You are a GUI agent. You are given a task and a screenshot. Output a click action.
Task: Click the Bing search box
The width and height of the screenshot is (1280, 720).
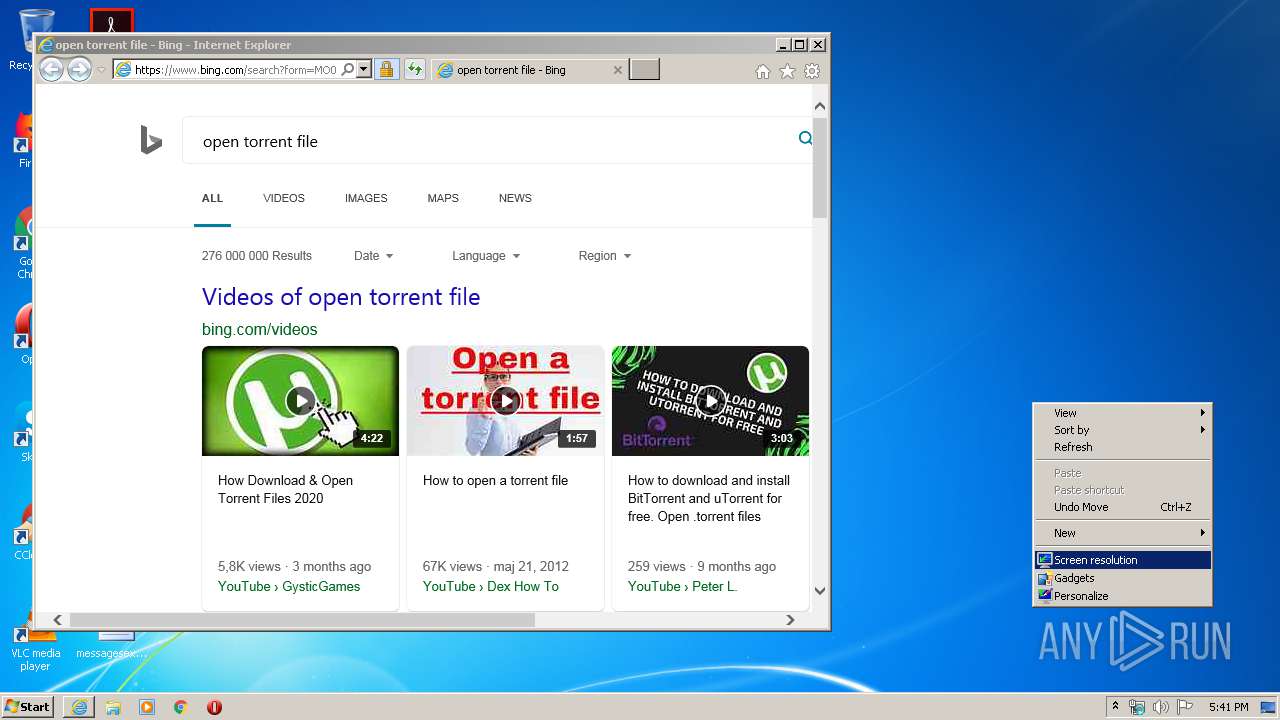tap(495, 141)
